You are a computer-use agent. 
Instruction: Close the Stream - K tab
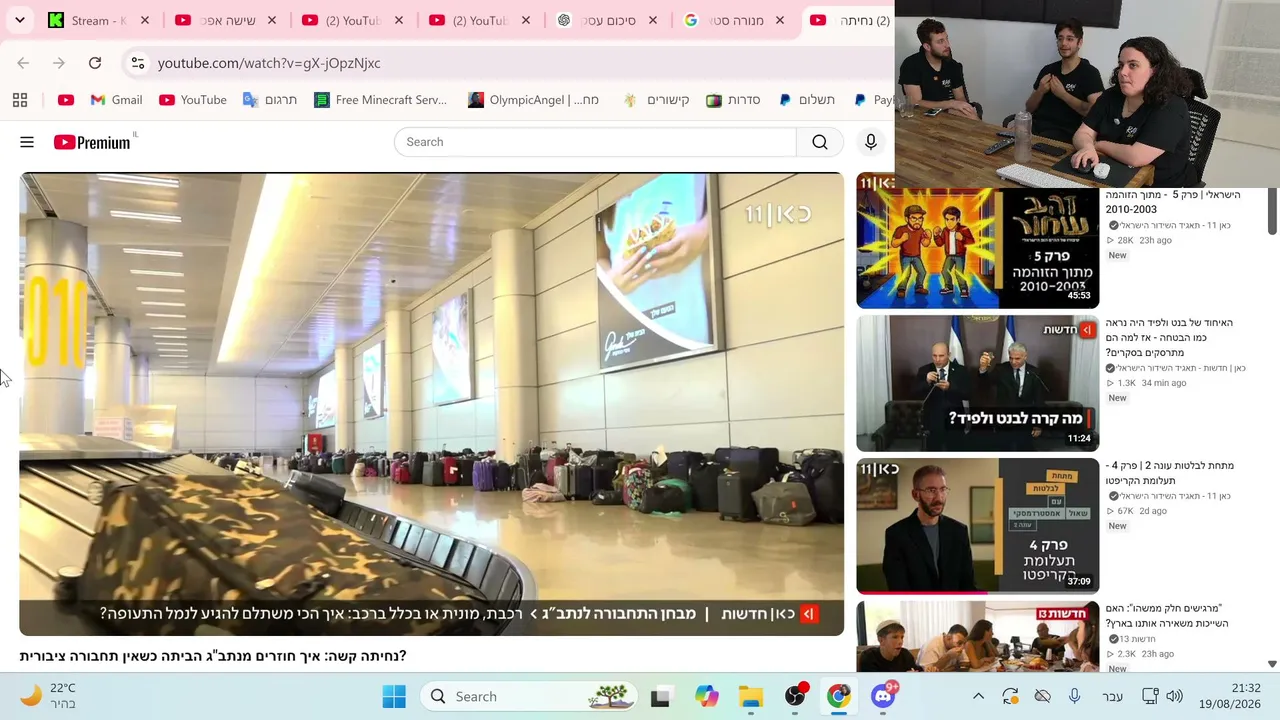[x=145, y=20]
